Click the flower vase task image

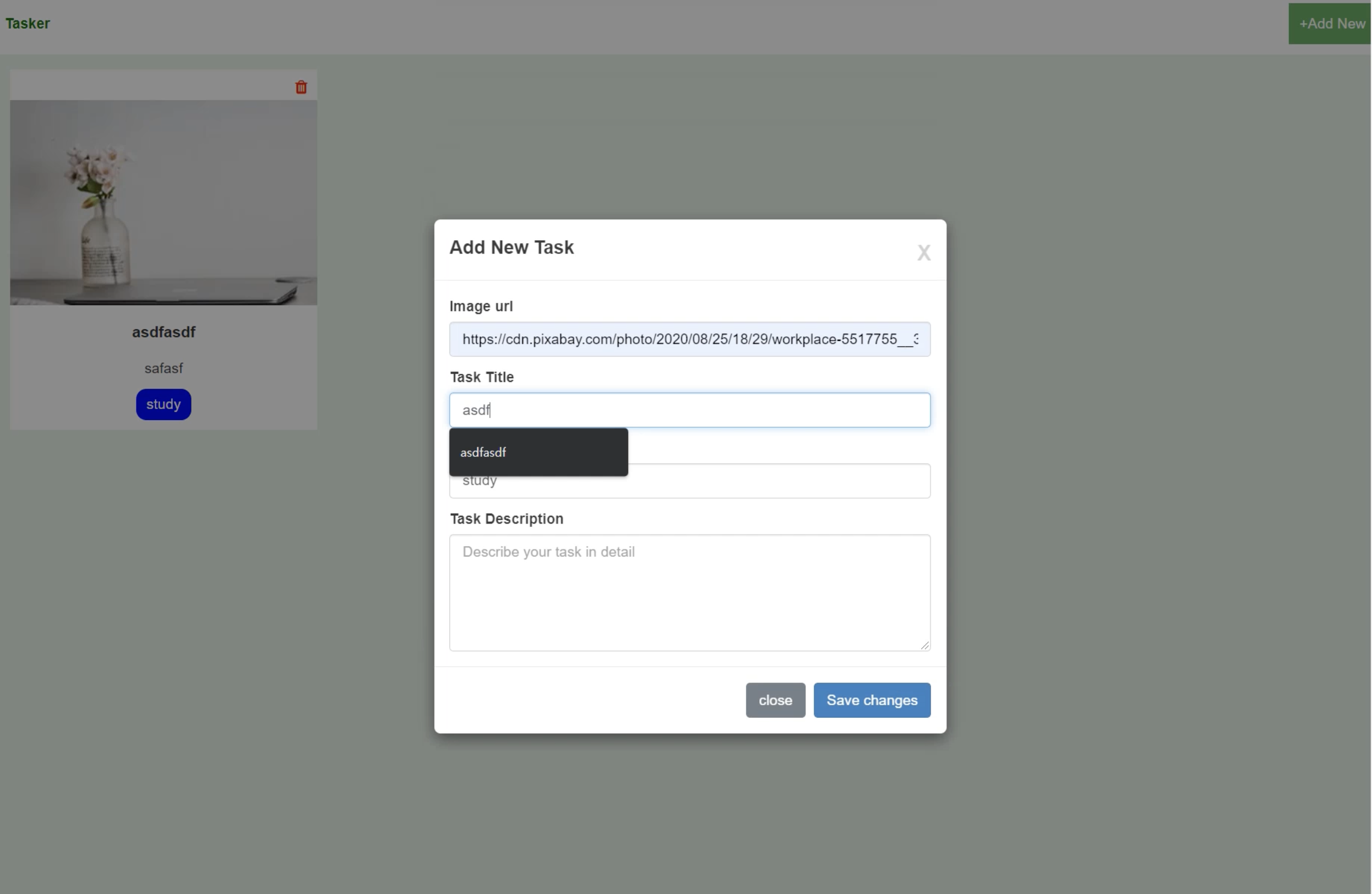pyautogui.click(x=163, y=203)
